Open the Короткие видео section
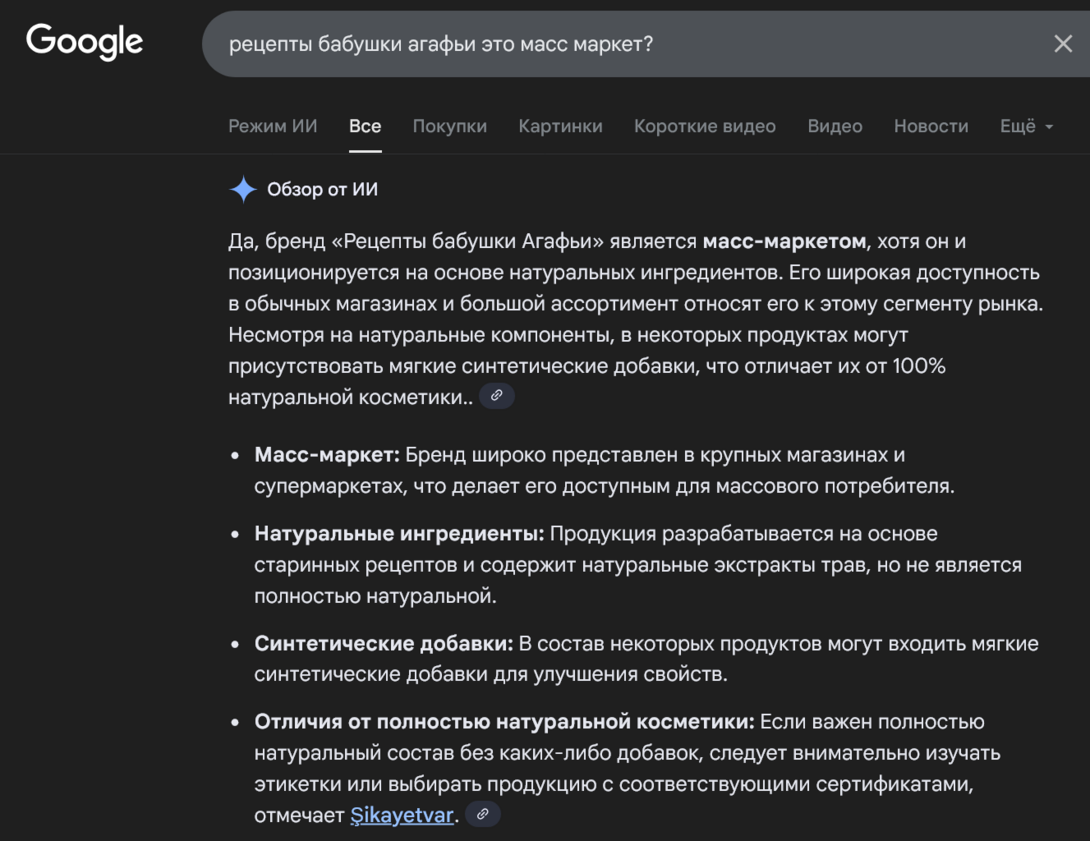Screen dimensions: 1090x841 point(704,126)
